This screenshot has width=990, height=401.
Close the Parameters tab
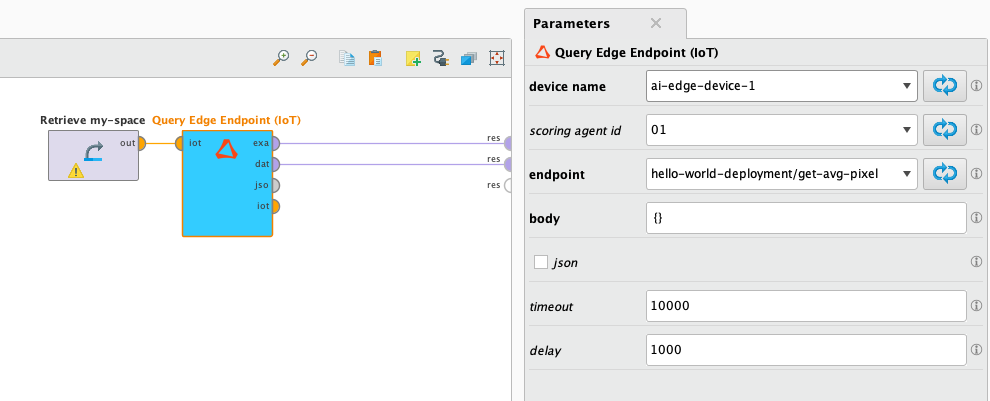click(656, 23)
